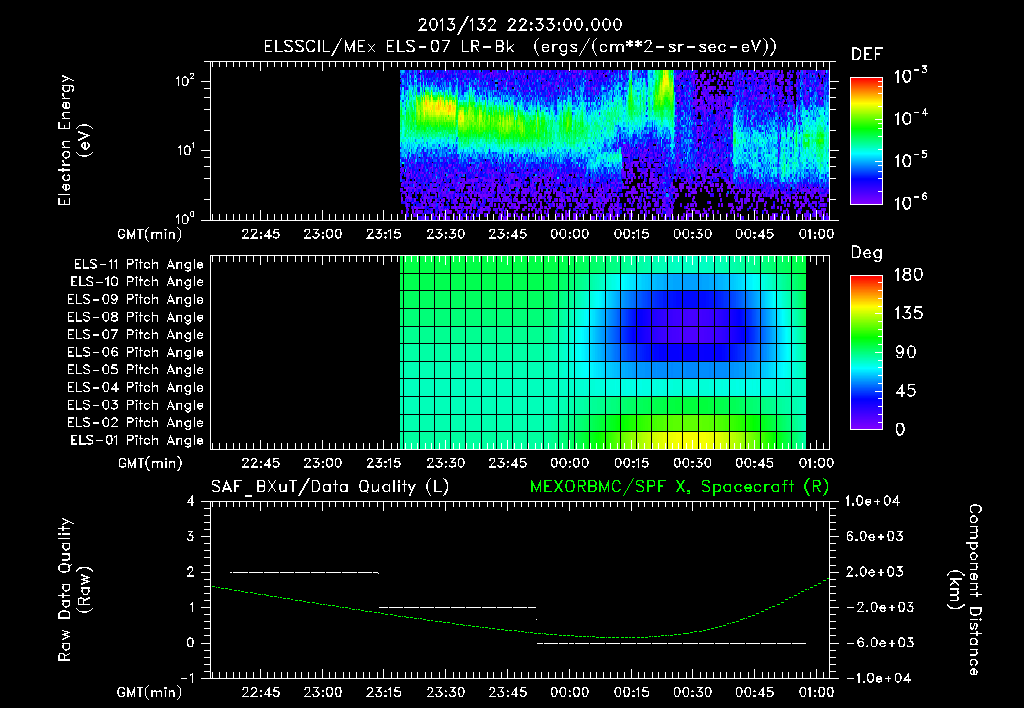This screenshot has height=708, width=1024.
Task: Click the ELS-02 Pitch Angle row label
Action: [136, 423]
